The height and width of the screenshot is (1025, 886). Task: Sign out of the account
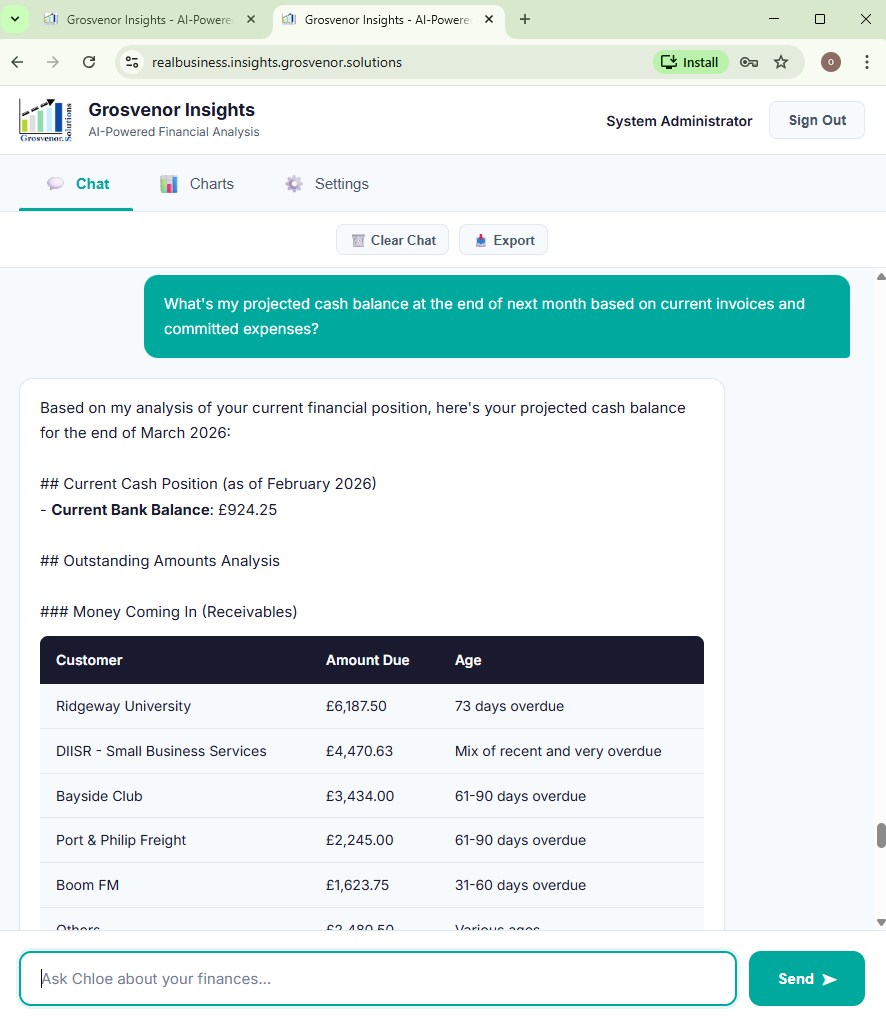817,120
